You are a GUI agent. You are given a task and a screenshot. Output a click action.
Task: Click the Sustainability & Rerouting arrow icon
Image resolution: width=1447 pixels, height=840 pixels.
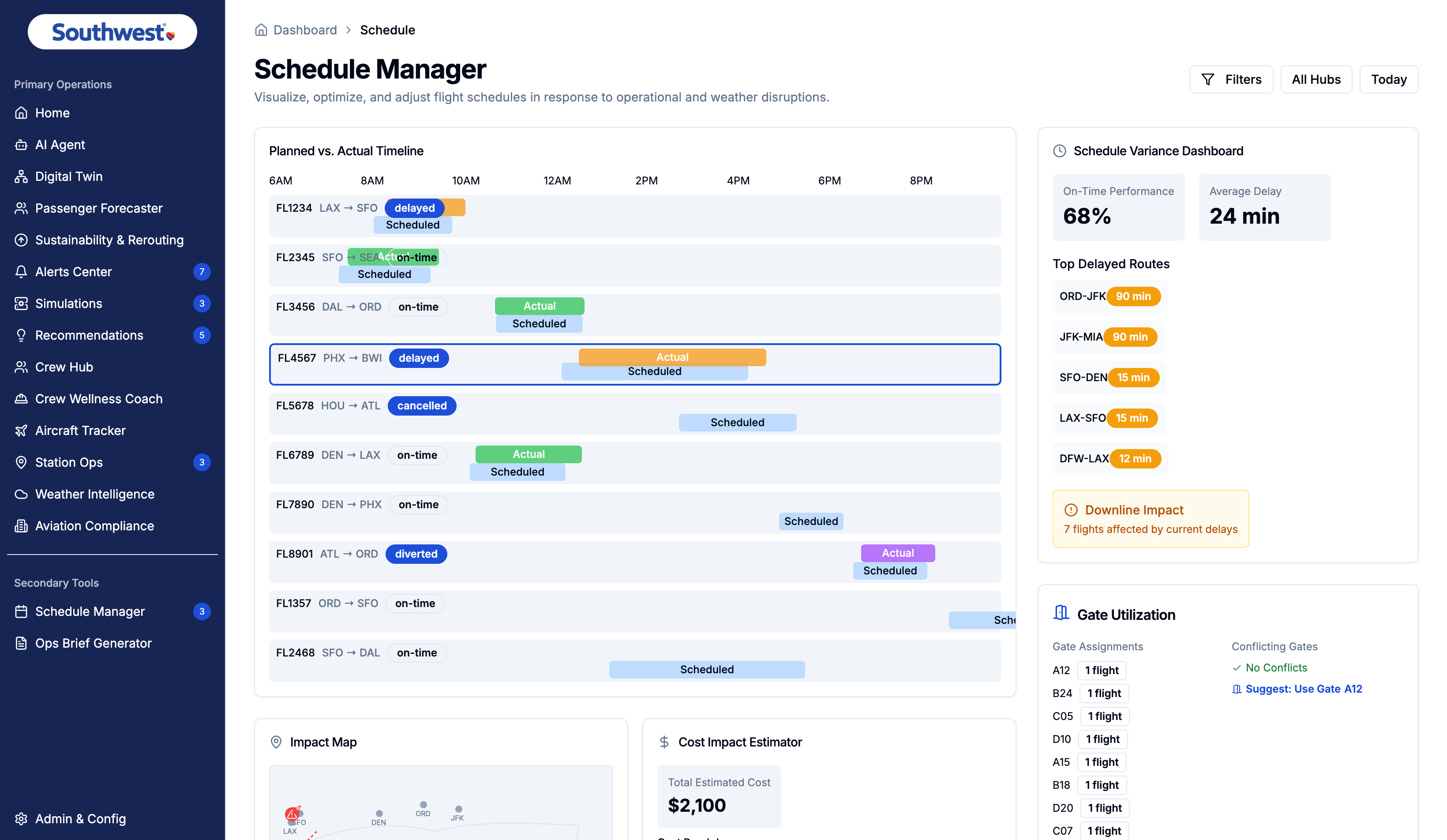[21, 240]
